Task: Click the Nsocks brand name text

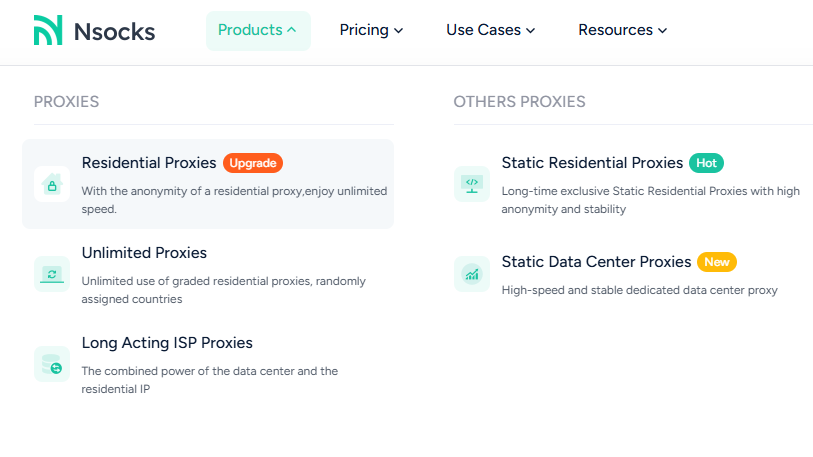Action: tap(114, 31)
